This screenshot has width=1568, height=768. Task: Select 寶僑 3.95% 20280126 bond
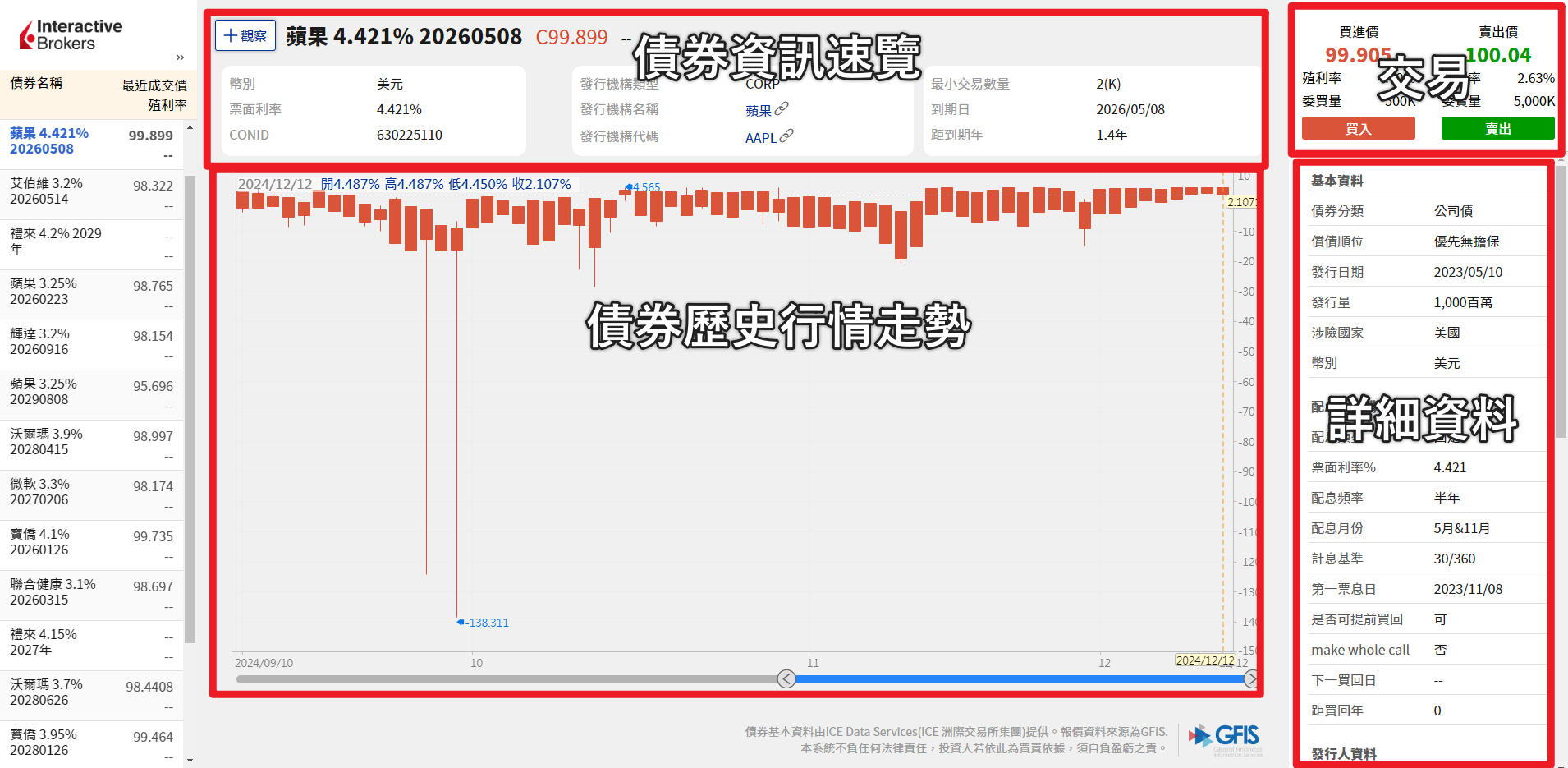click(x=91, y=744)
